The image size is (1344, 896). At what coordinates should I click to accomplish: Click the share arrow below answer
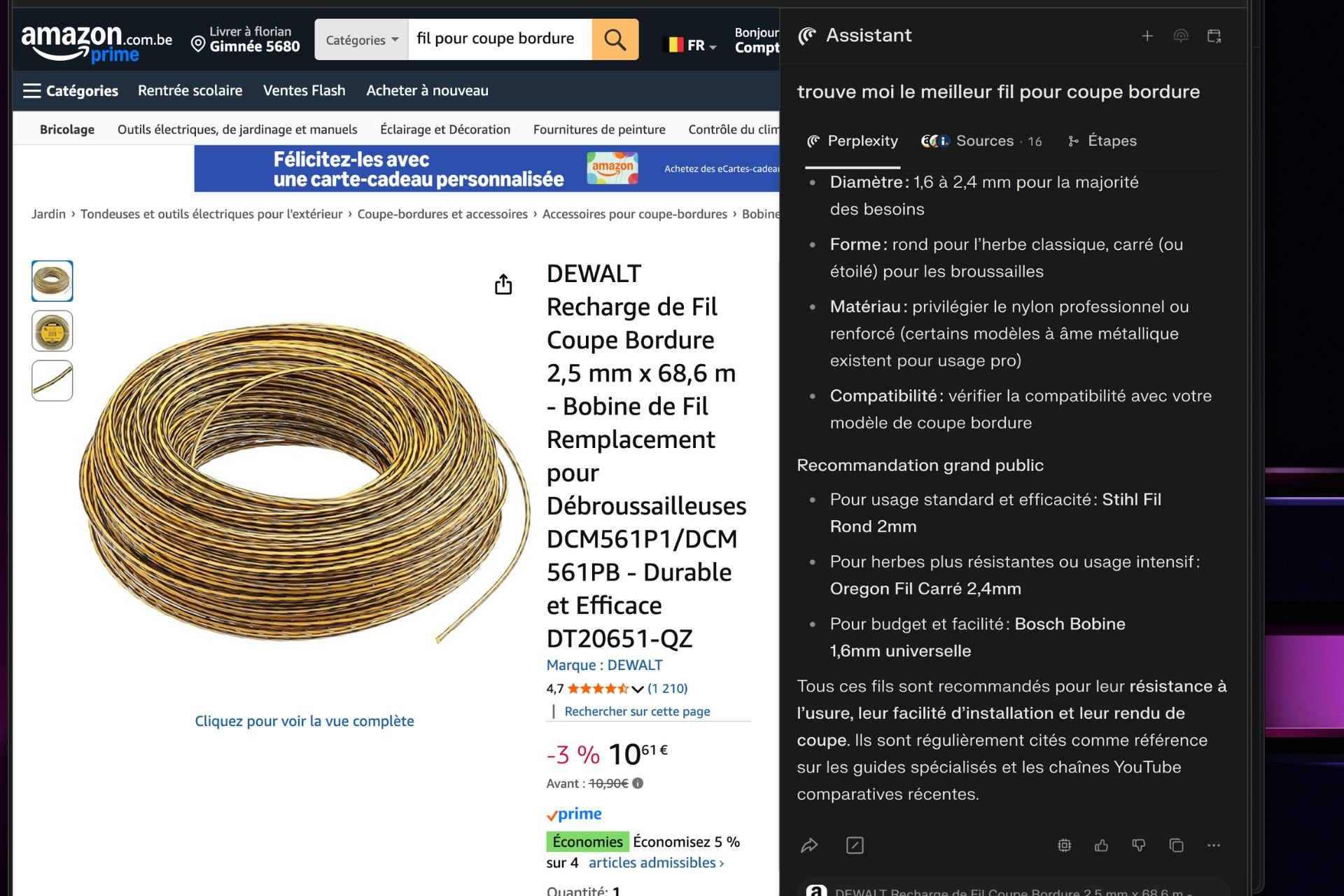(809, 846)
